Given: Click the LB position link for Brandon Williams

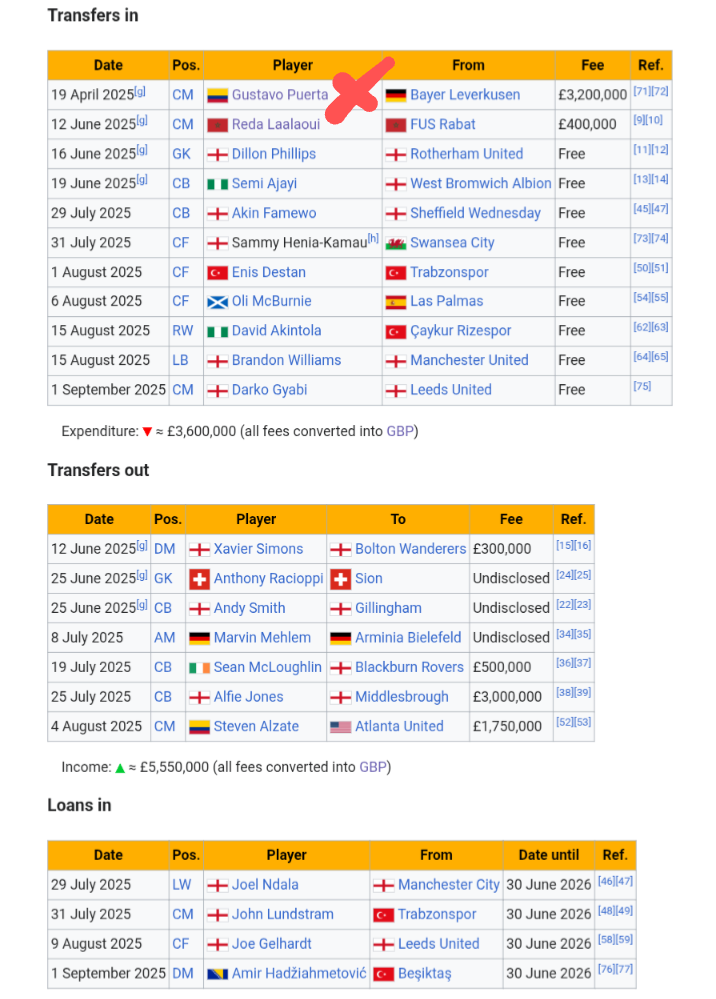Looking at the screenshot, I should 180,361.
